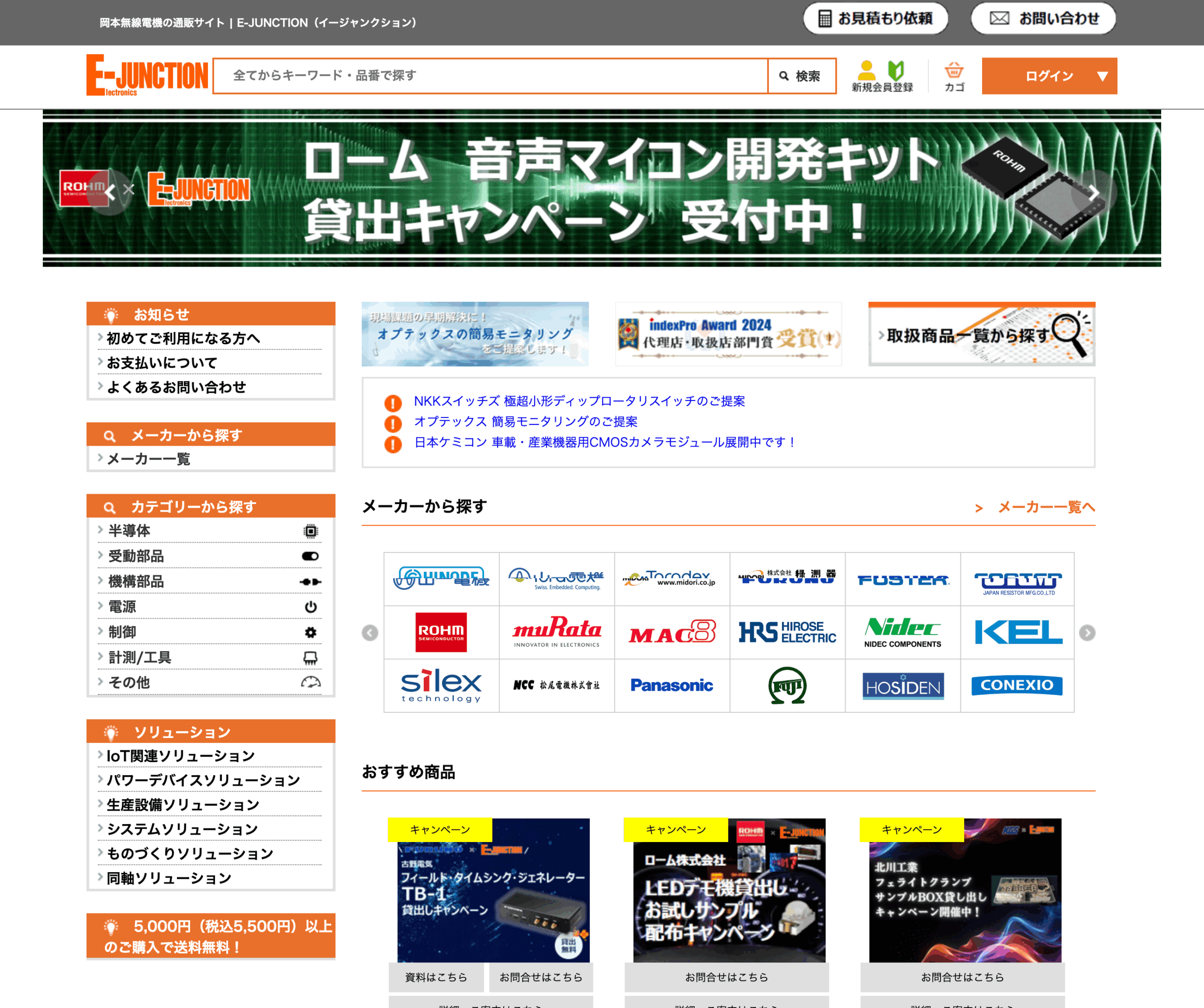Show next hero banner slide
The image size is (1204, 1008).
point(1094,193)
